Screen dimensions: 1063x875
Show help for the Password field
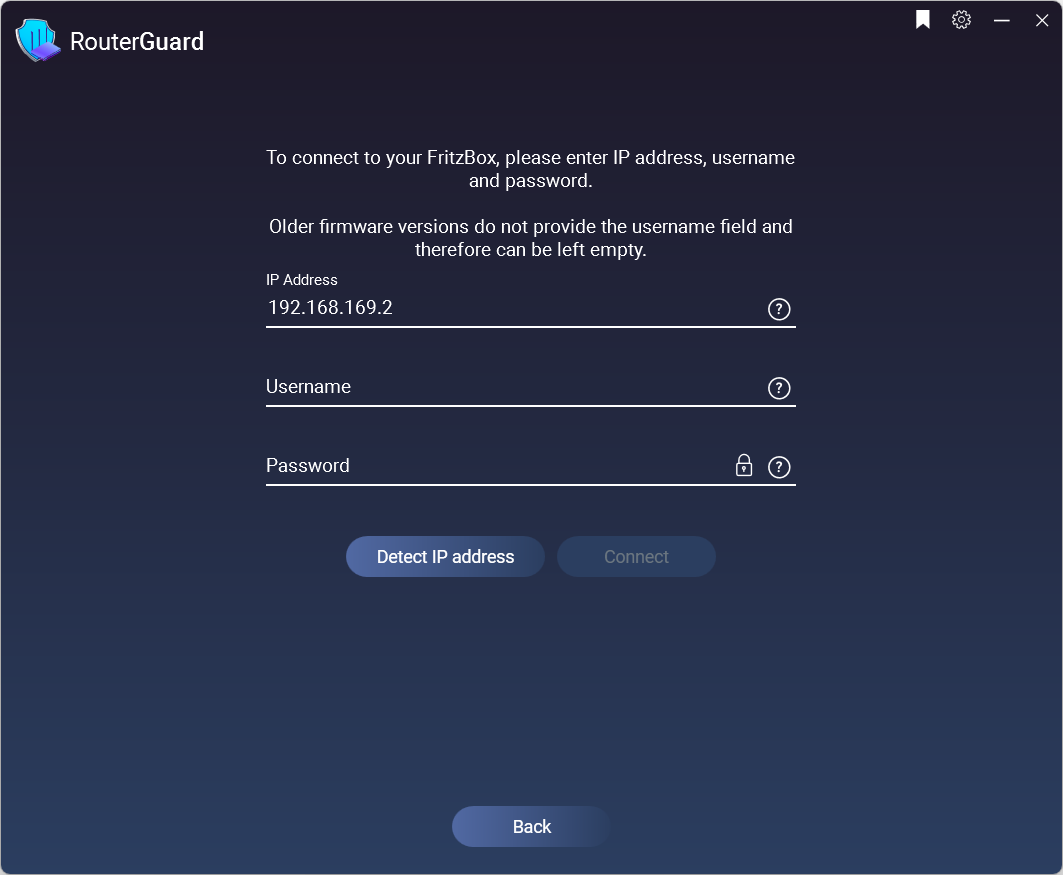[779, 467]
